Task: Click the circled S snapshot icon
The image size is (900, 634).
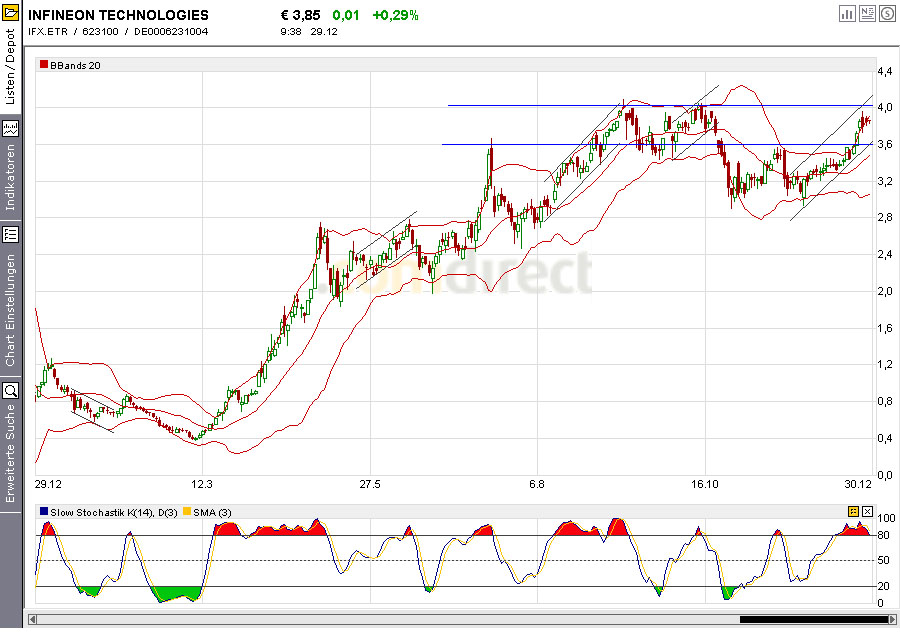Action: pyautogui.click(x=888, y=13)
